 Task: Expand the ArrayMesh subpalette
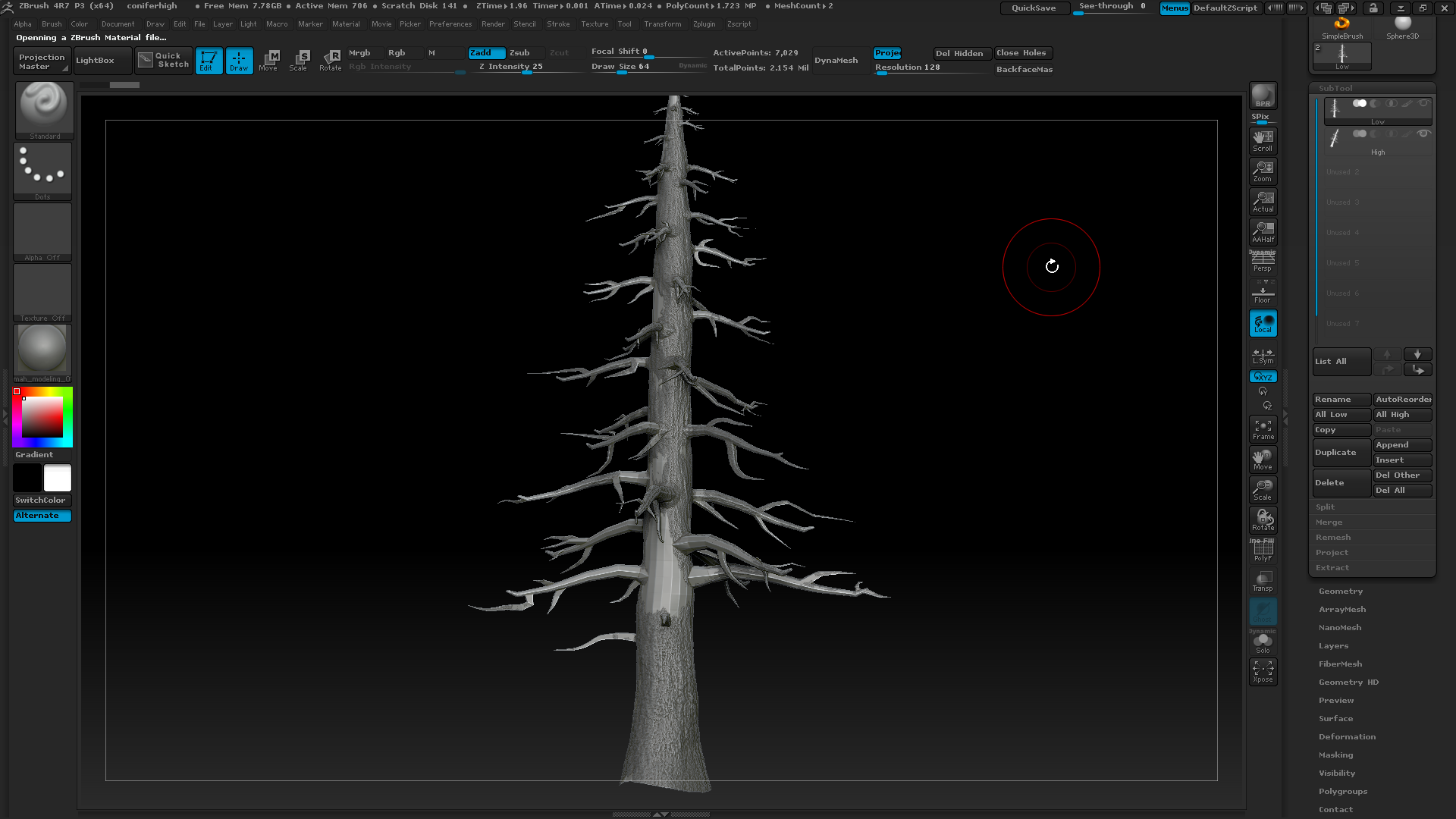pos(1341,610)
